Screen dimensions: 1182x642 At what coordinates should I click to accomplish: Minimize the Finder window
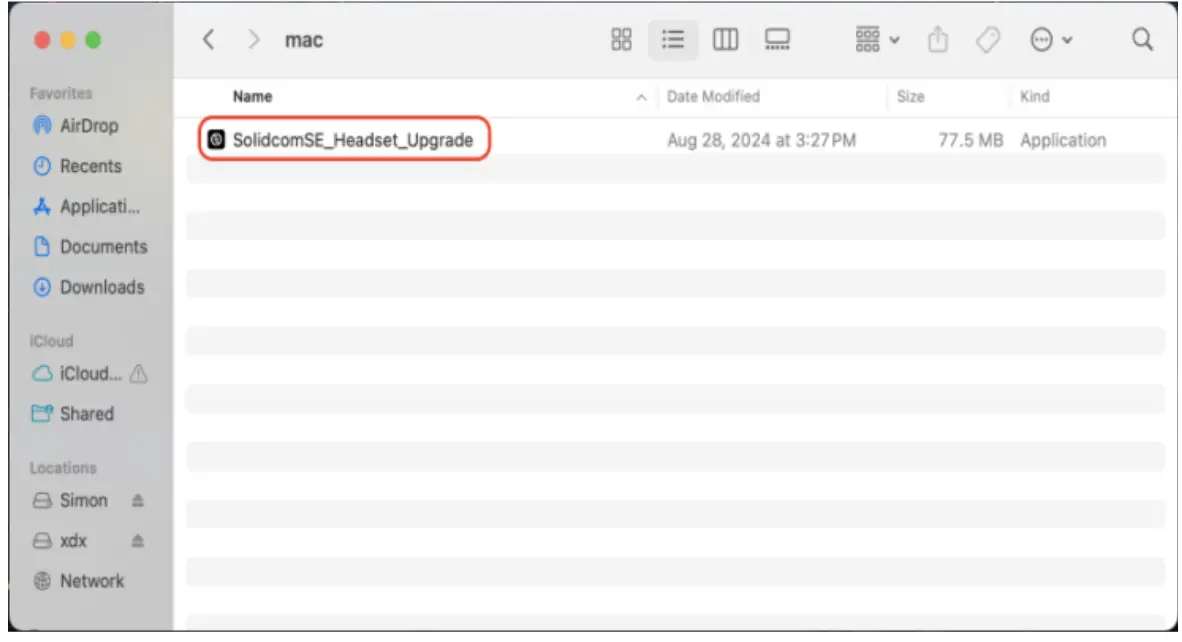tap(68, 40)
